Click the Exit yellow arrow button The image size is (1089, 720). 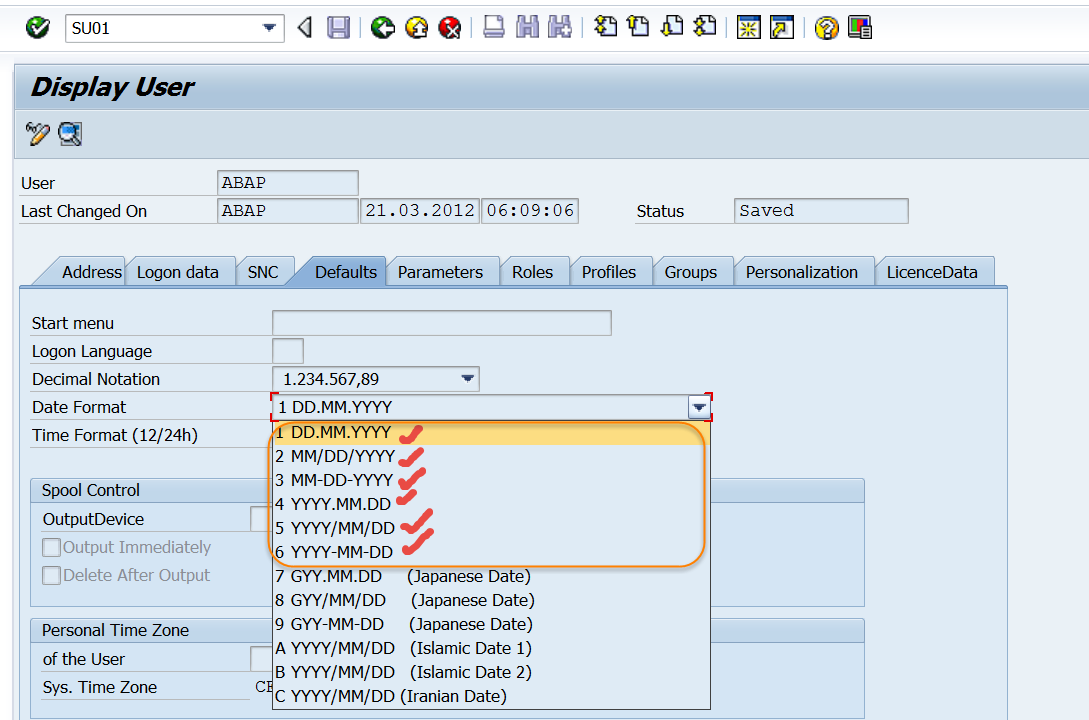point(415,28)
